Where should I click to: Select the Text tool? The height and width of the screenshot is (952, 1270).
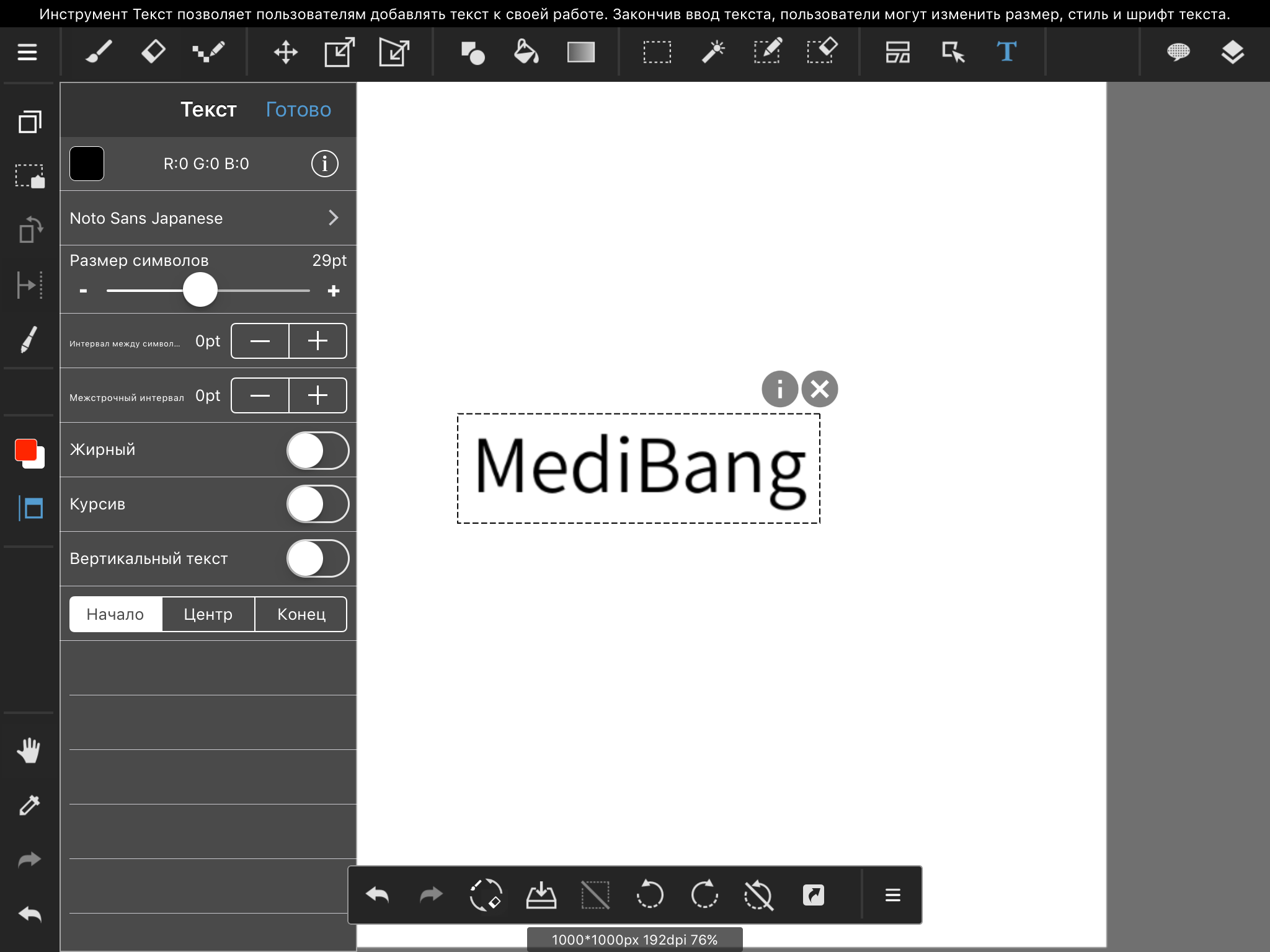pos(1007,52)
